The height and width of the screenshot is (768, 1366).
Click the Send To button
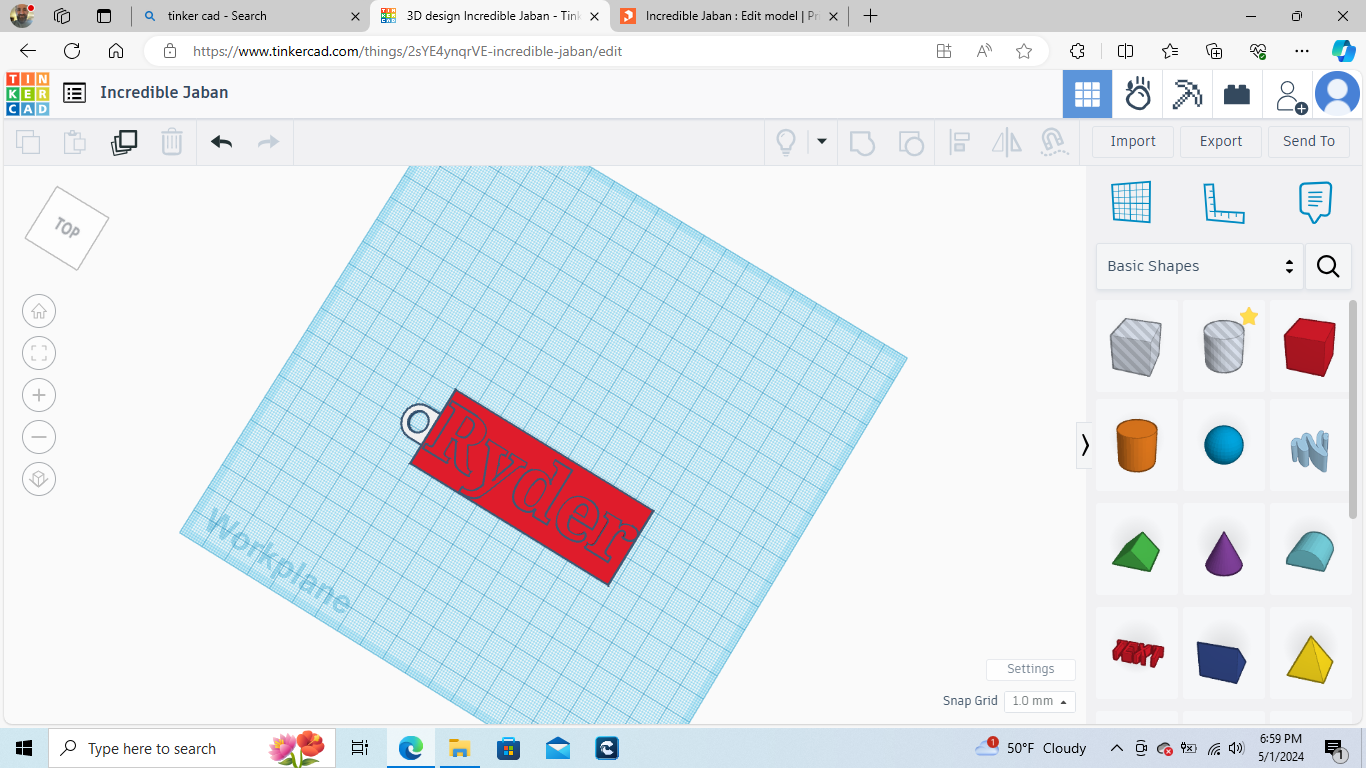[1309, 142]
